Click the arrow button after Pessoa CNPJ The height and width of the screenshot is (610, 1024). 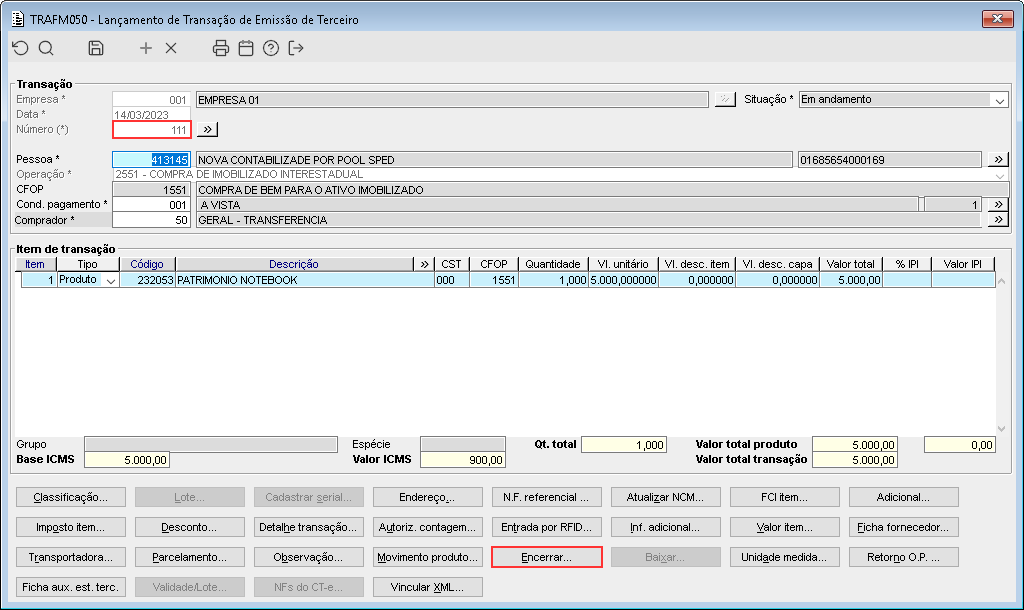(x=998, y=159)
